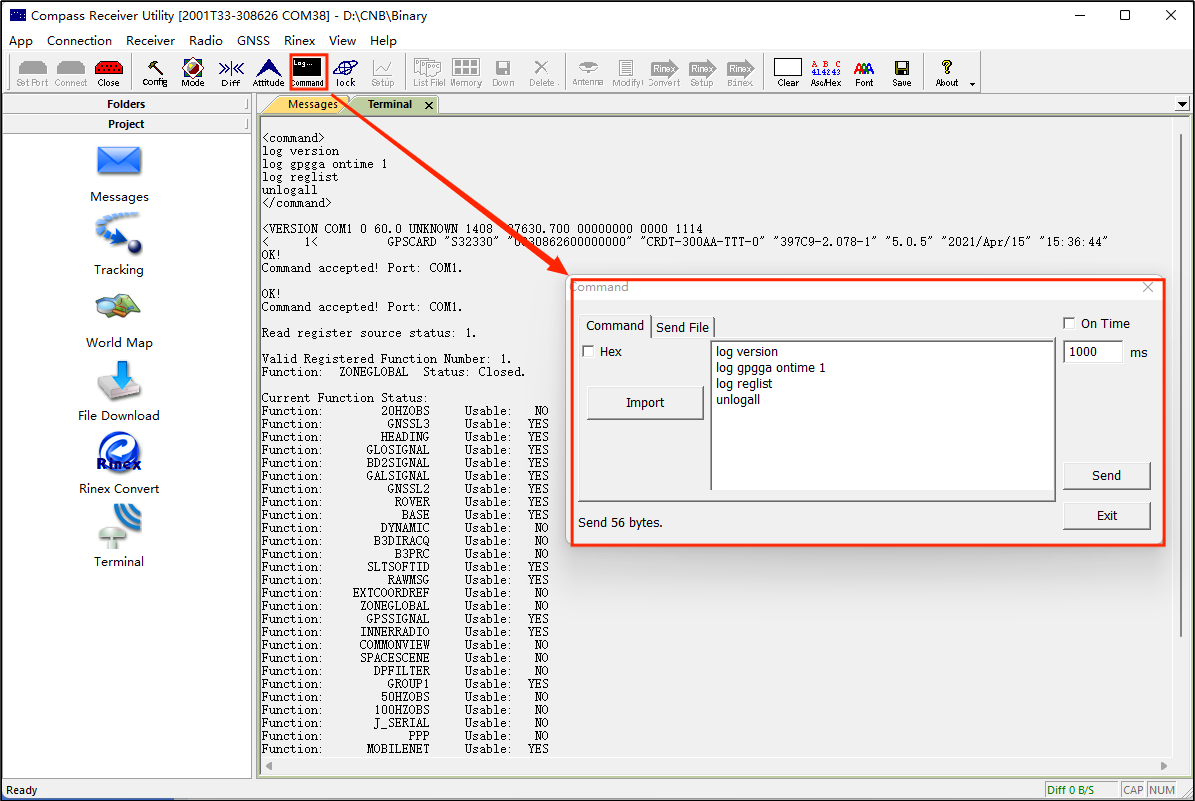Click the Send button

[x=1106, y=476]
